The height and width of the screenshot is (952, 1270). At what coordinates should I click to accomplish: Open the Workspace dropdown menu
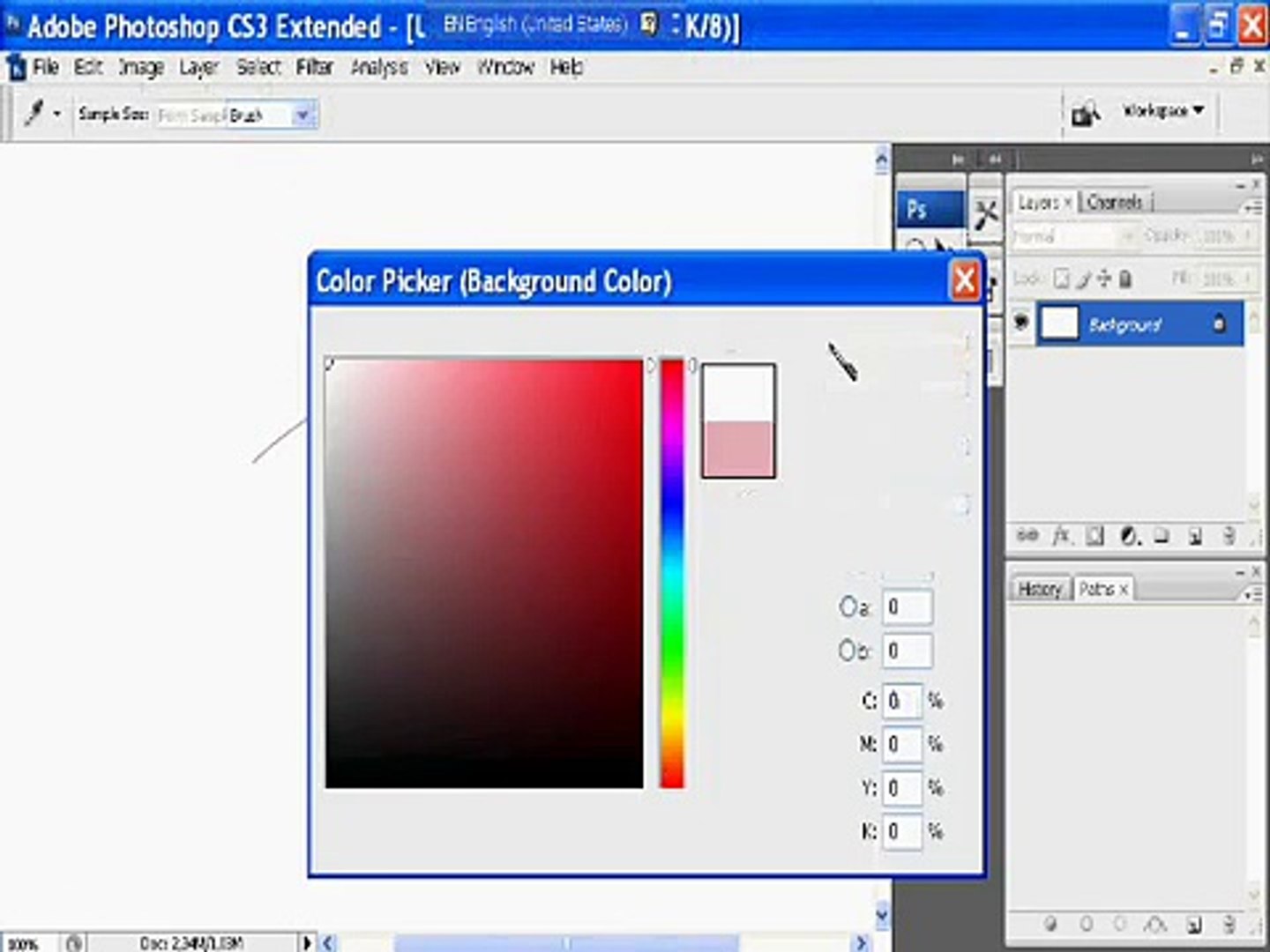tap(1162, 111)
